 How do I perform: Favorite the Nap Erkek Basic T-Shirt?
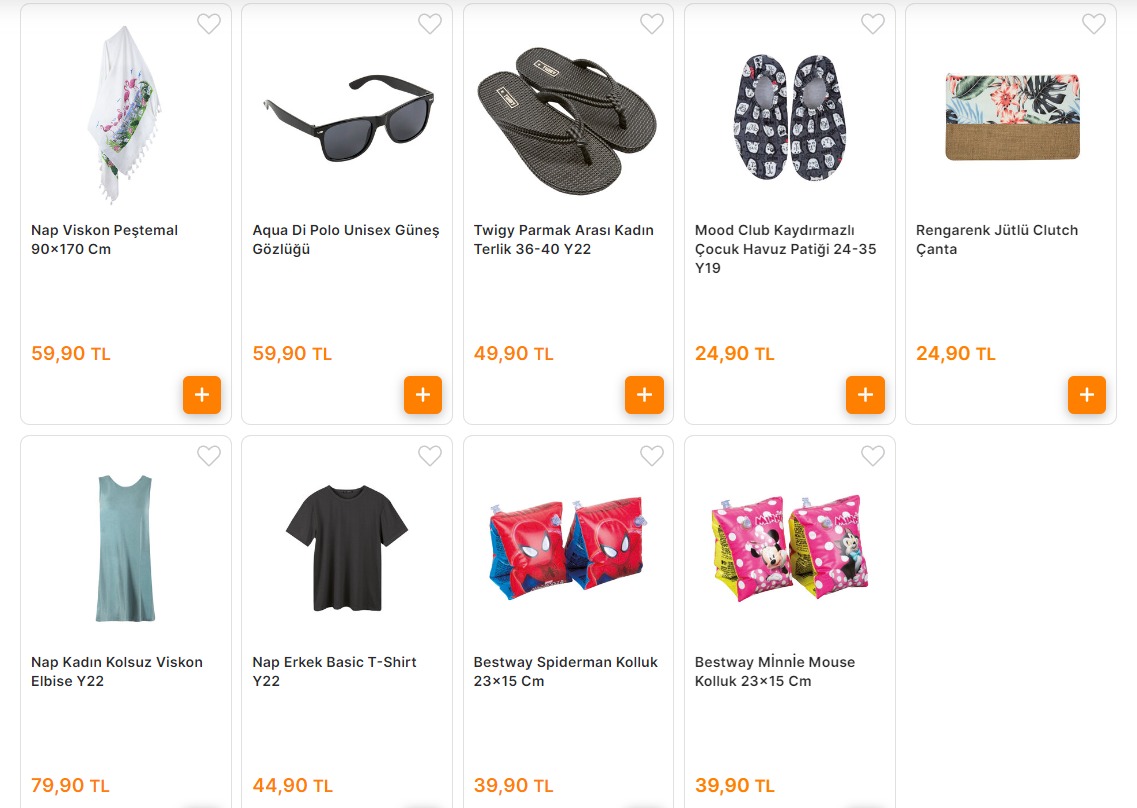[430, 455]
